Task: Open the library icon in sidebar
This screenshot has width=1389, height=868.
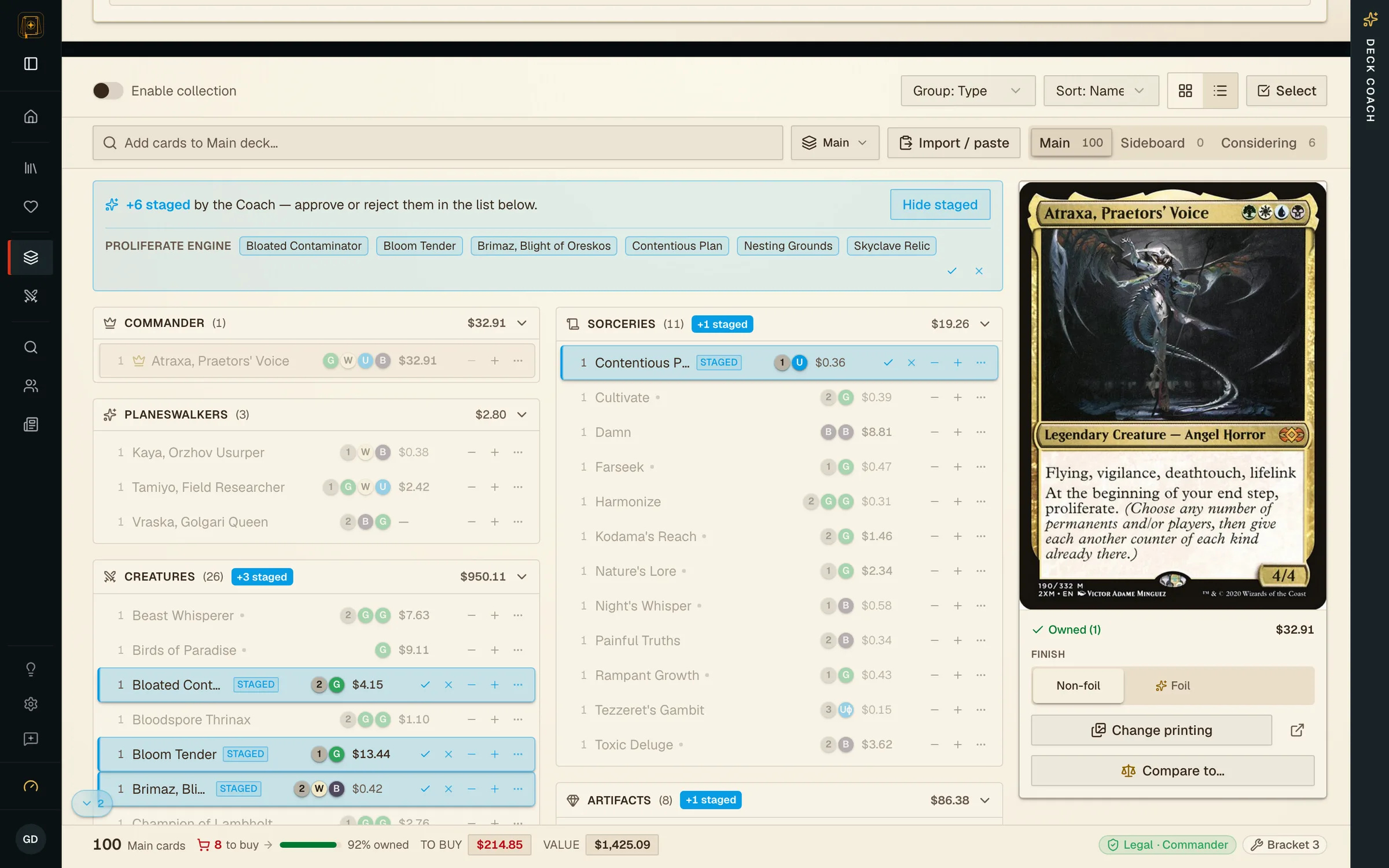Action: (x=31, y=168)
